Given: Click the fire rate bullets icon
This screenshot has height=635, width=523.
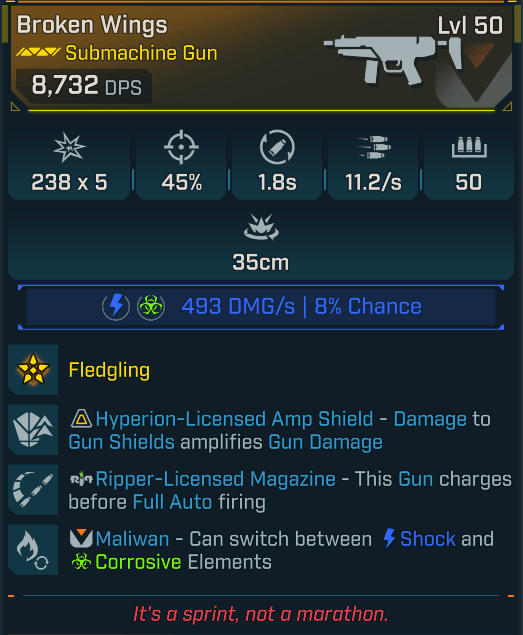Looking at the screenshot, I should [374, 147].
